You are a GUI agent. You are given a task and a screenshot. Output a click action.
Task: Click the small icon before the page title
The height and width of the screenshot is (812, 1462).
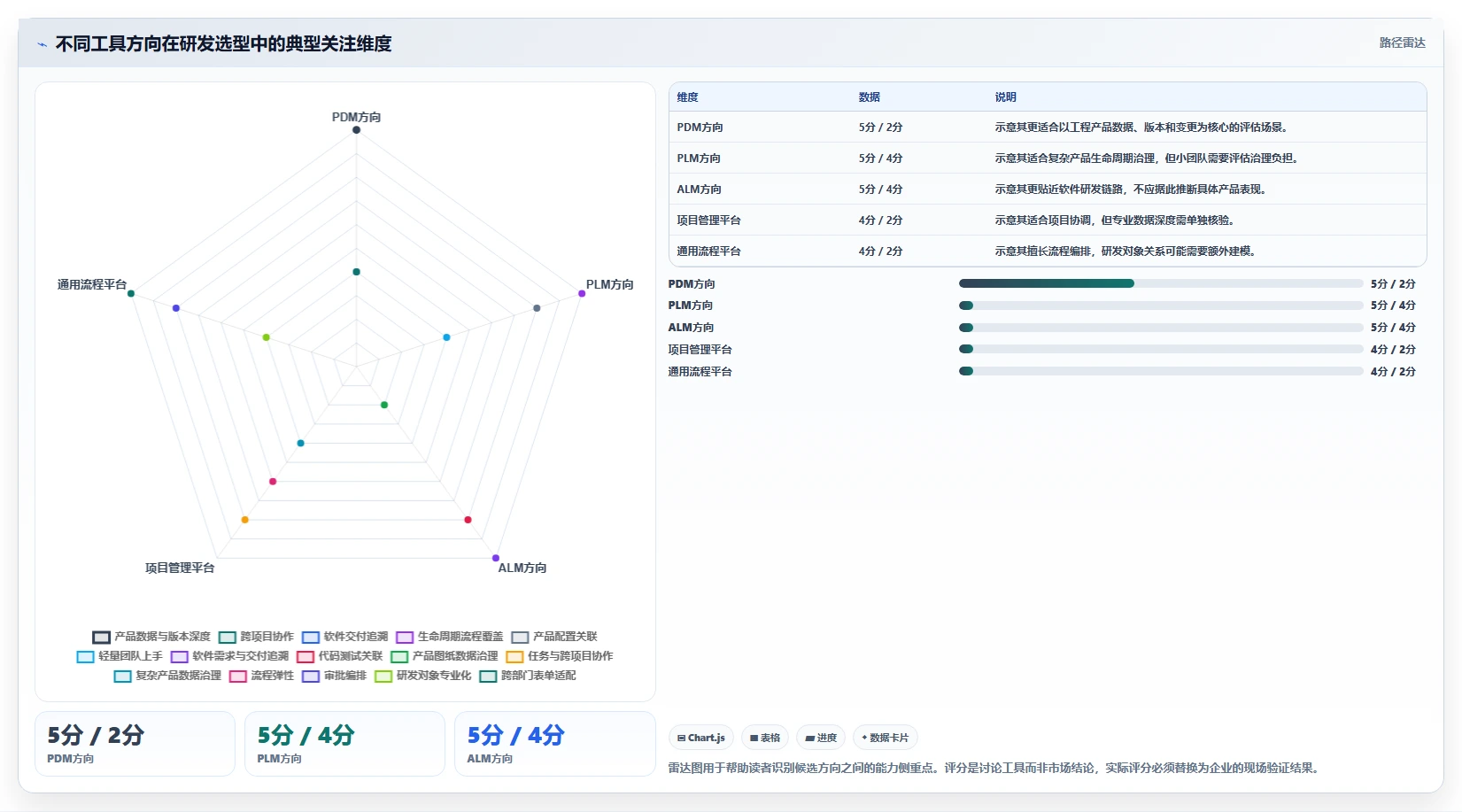pos(42,43)
